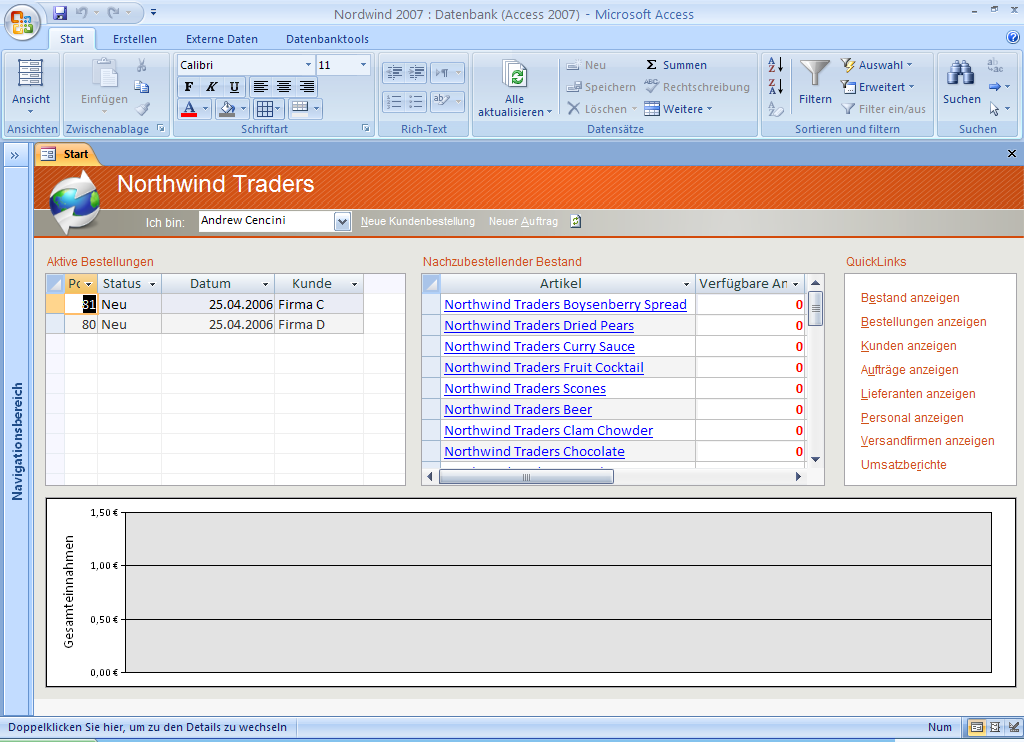1024x742 pixels.
Task: Toggle bold formatting button
Action: (x=189, y=87)
